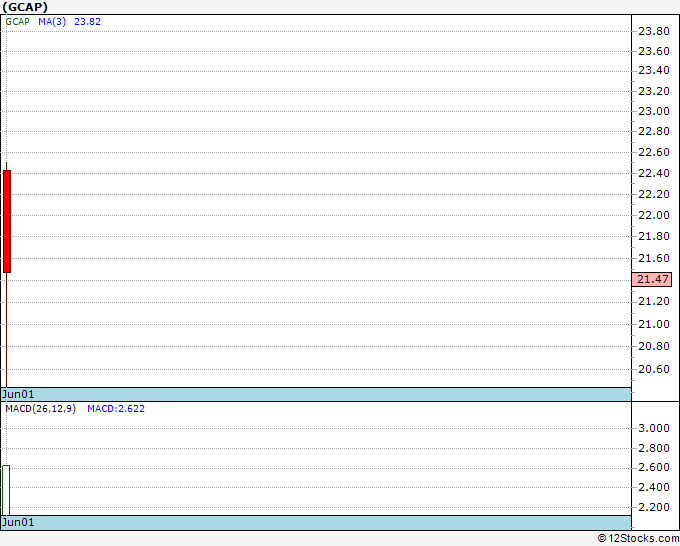Click the GCAP ticker legend label
The width and height of the screenshot is (680, 546).
tap(17, 22)
